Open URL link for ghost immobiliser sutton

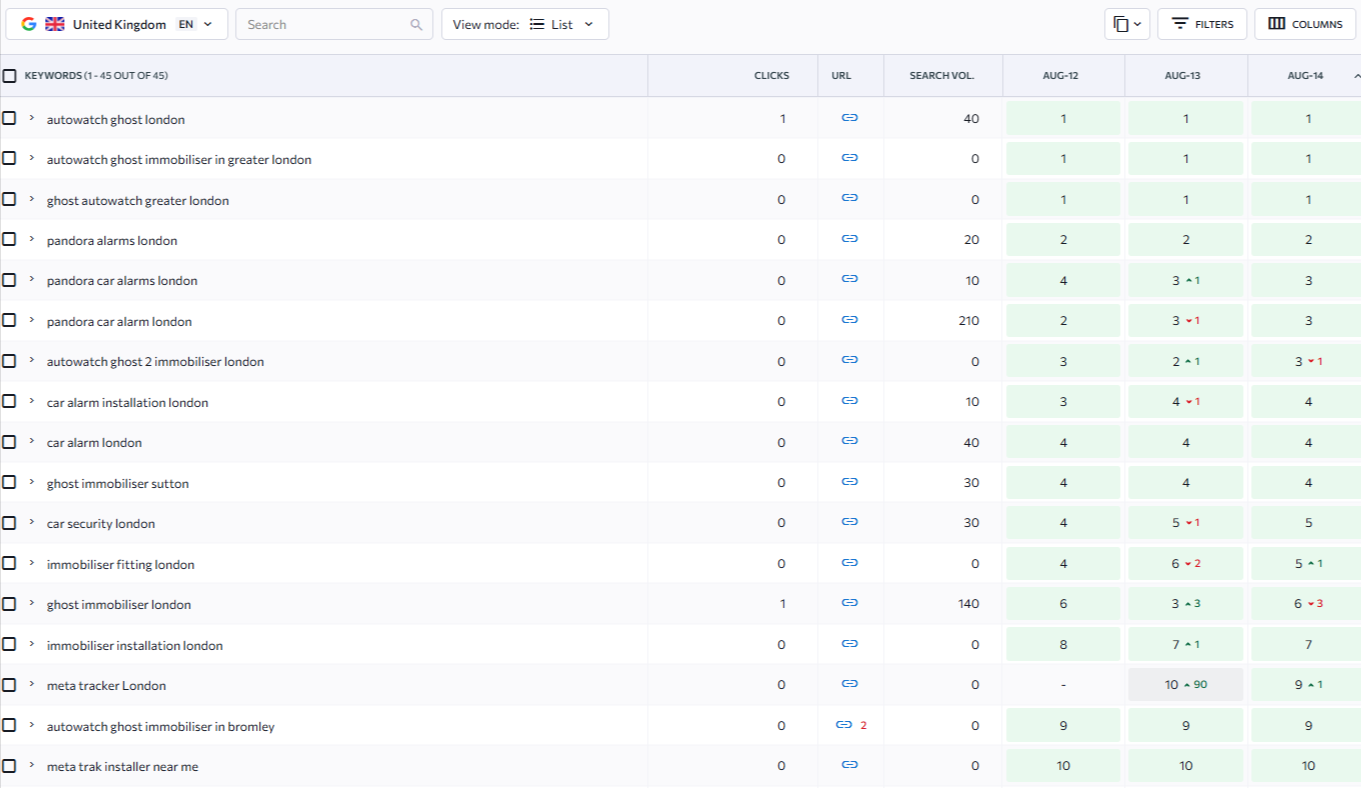[849, 482]
